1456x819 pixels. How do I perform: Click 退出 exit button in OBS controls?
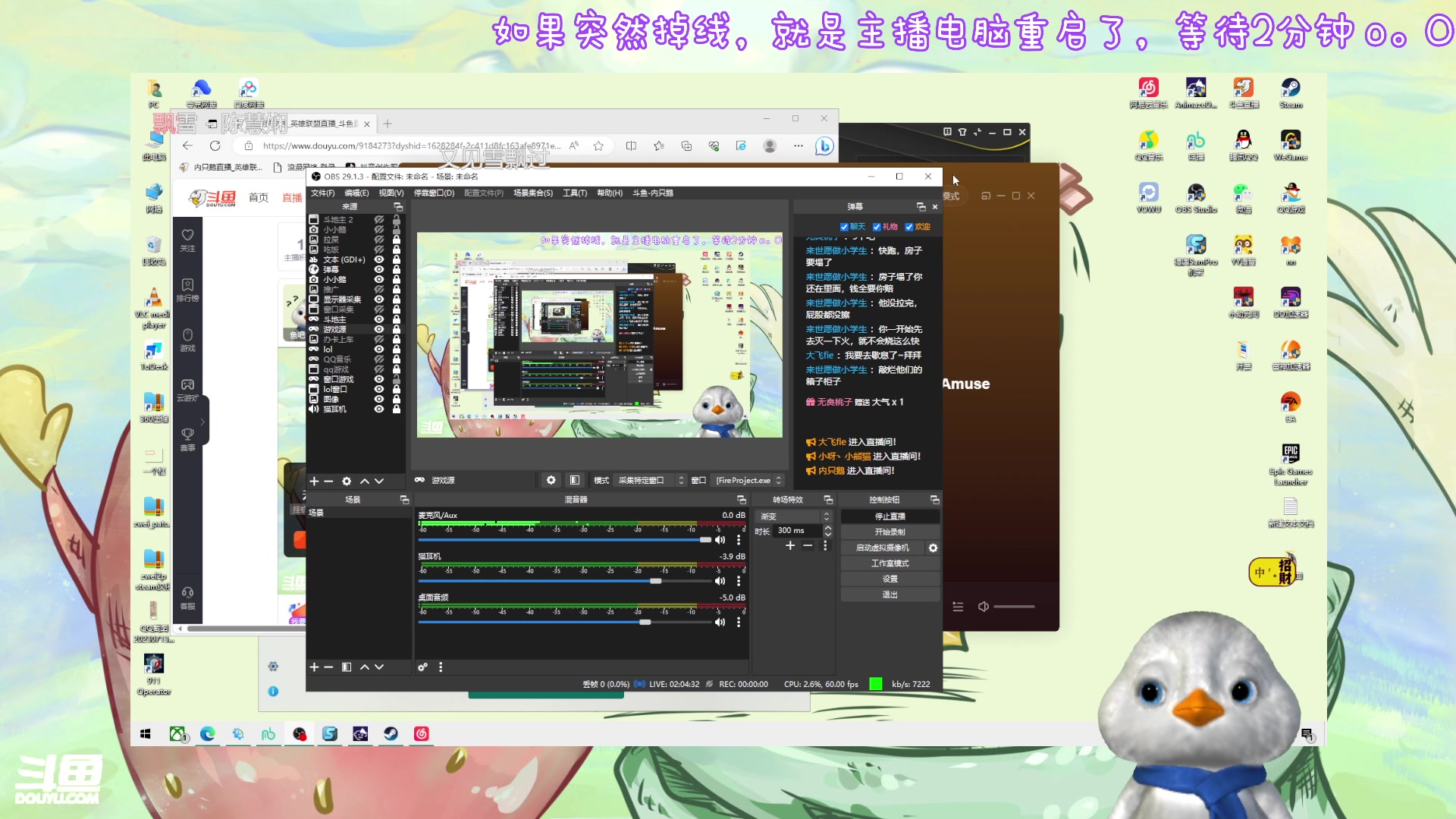click(889, 594)
